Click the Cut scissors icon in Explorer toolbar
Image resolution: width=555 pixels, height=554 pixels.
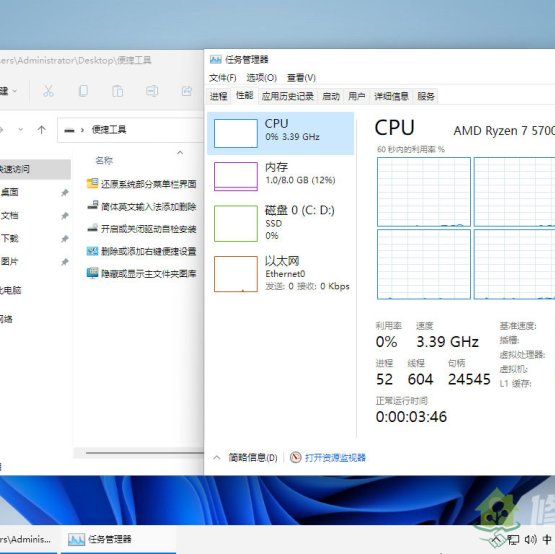point(48,91)
